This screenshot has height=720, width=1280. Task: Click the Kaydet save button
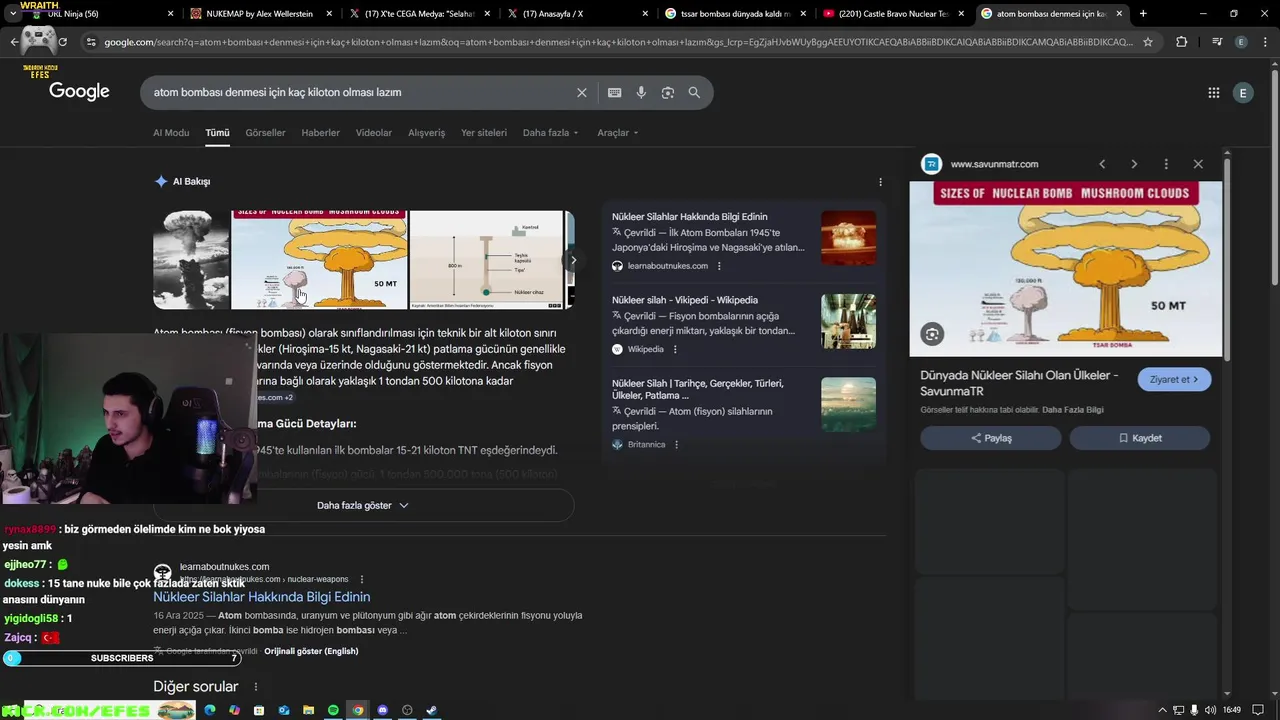[1140, 438]
